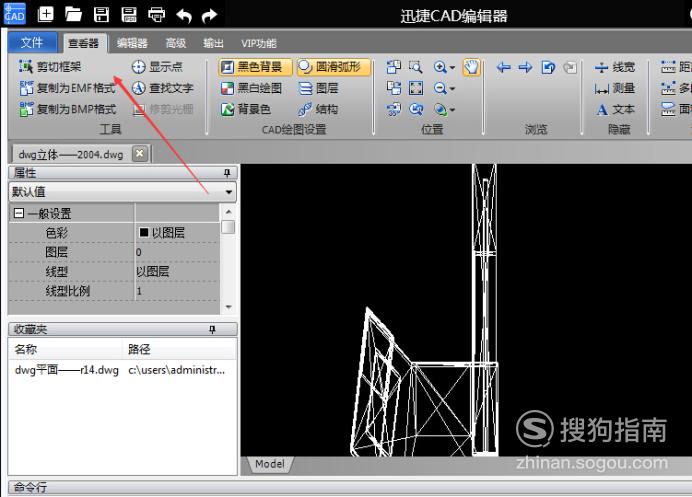
Task: Open a file with the folder icon
Action: click(73, 14)
